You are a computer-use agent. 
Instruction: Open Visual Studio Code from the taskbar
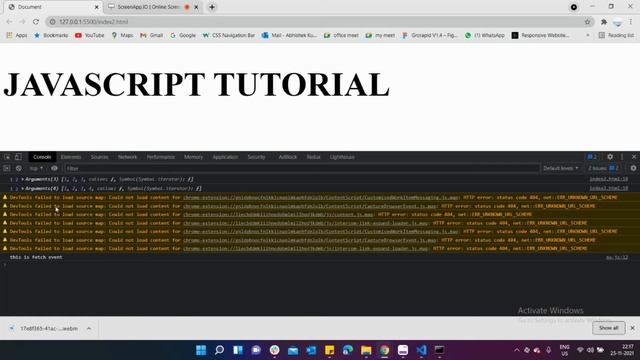[421, 350]
